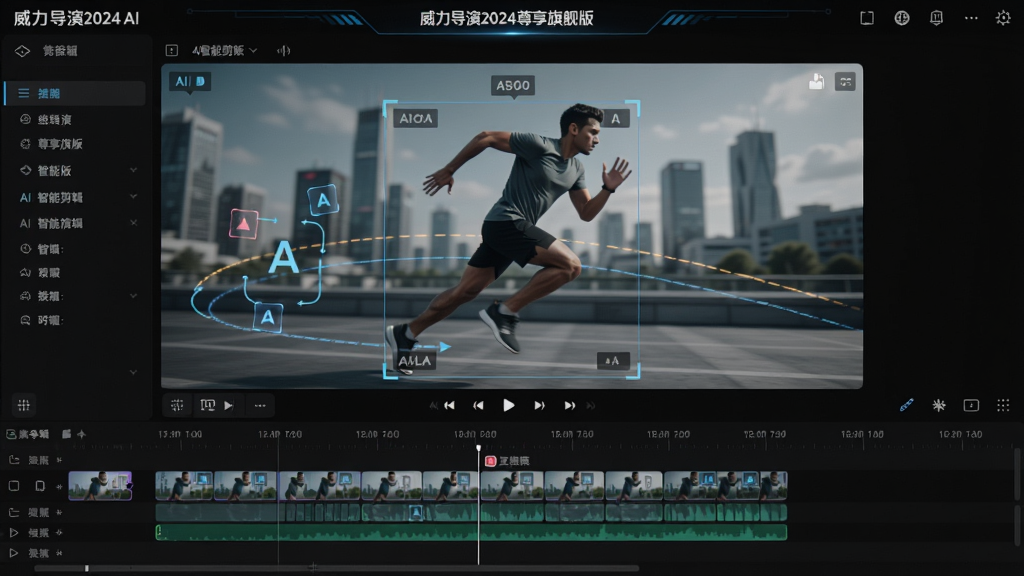The image size is (1024, 576).
Task: Click the plus-arrow icon in the timeline header
Action: pos(81,434)
